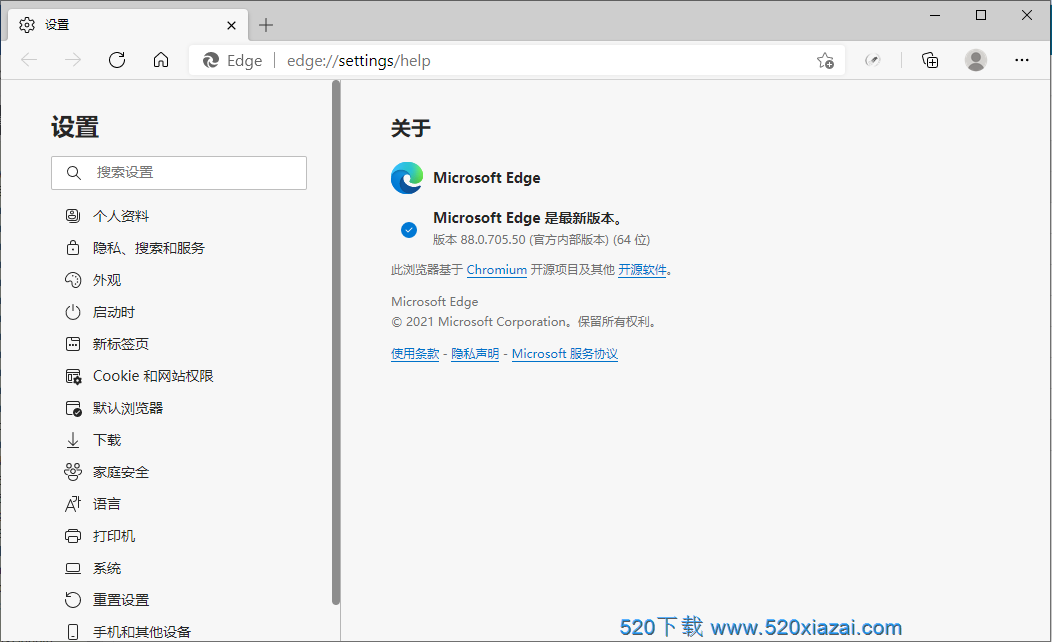
Task: Click the Microsoft Edge logo in 关于
Action: pyautogui.click(x=407, y=178)
